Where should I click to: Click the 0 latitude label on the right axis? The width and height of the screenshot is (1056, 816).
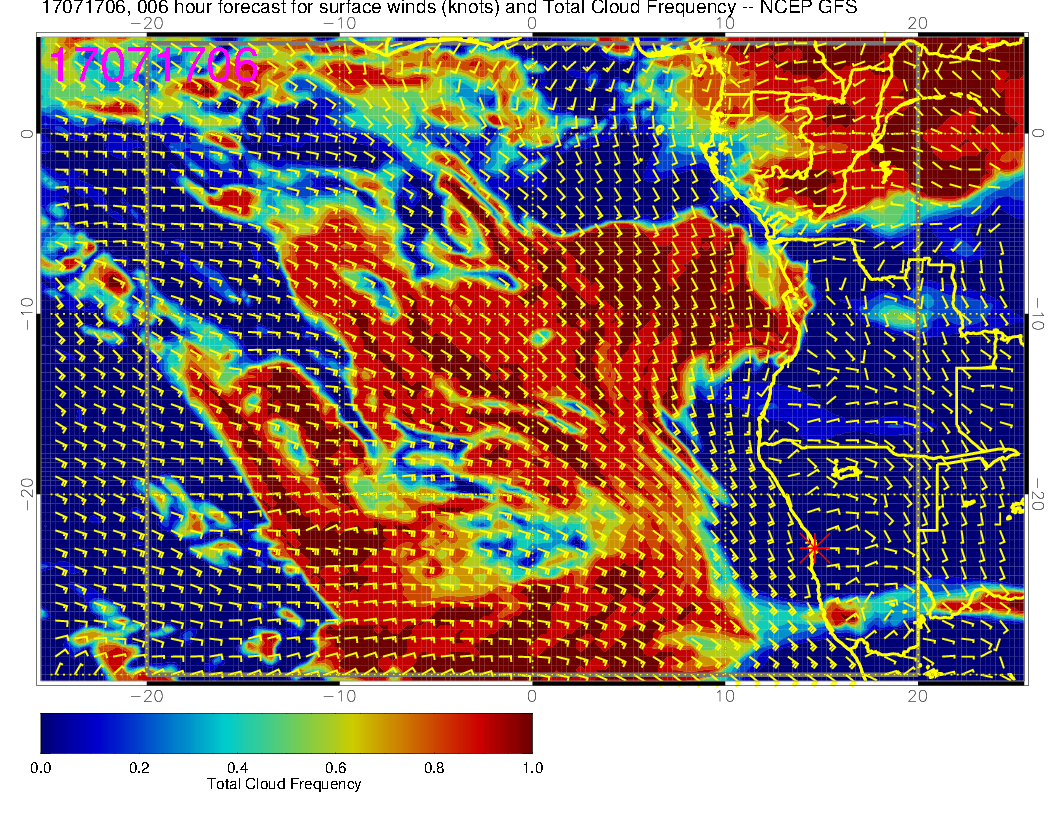1038,133
